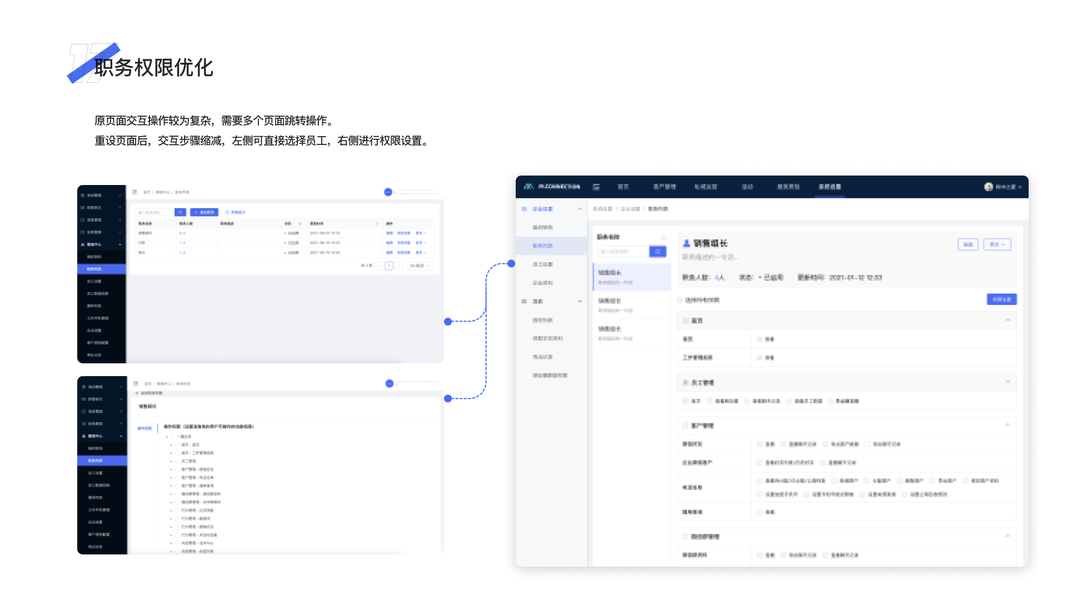
Task: Open the username dropdown in the dark top bar
Action: click(1009, 187)
